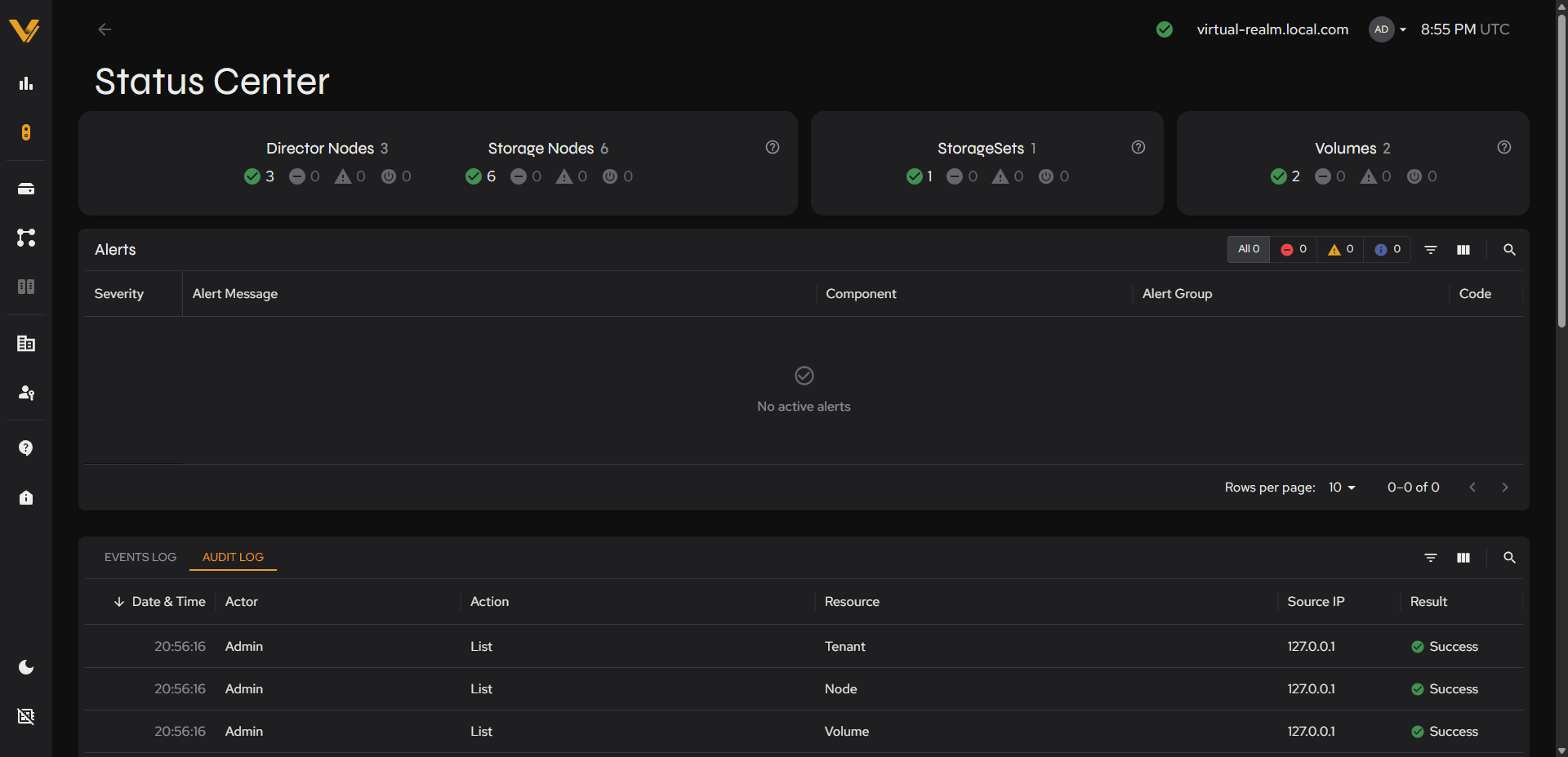This screenshot has height=757, width=1568.
Task: Open help for the Nodes status card
Action: tap(773, 147)
